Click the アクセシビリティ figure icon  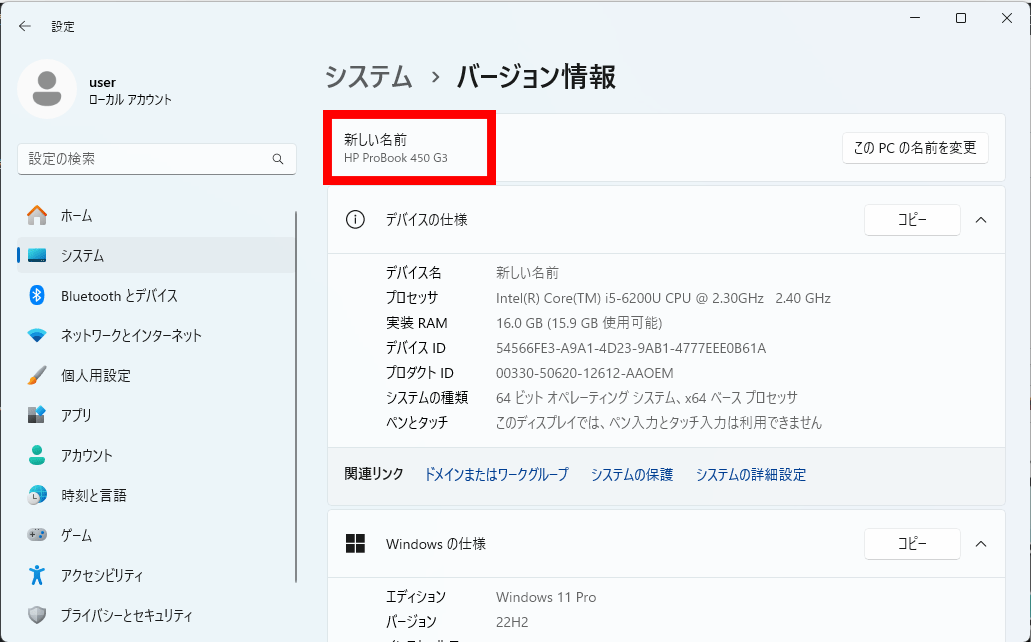click(x=37, y=575)
